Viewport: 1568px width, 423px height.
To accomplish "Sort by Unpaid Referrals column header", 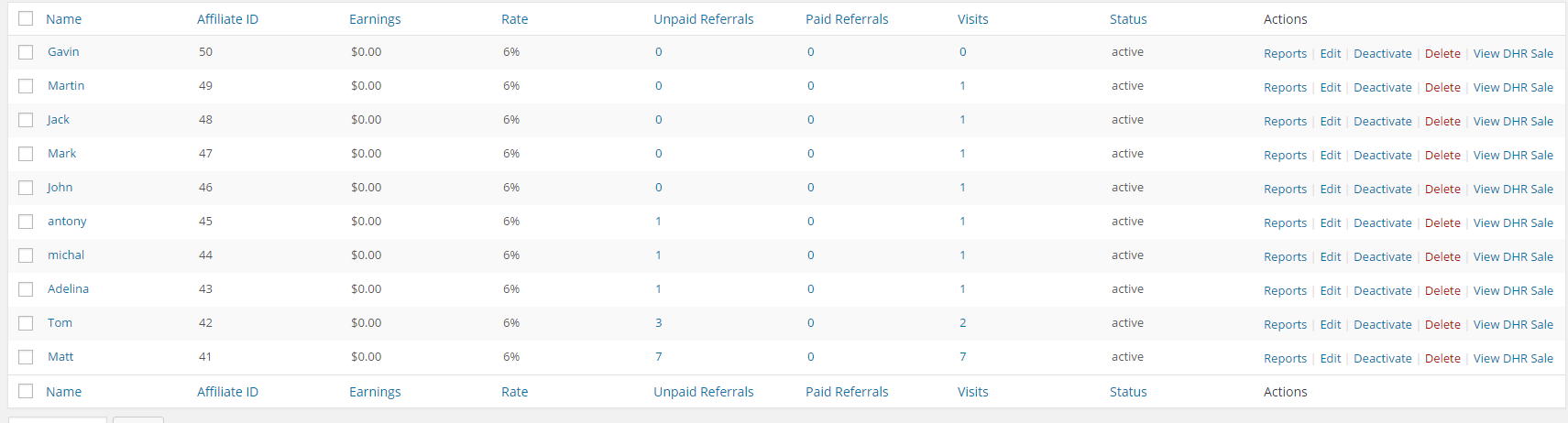I will click(x=703, y=19).
